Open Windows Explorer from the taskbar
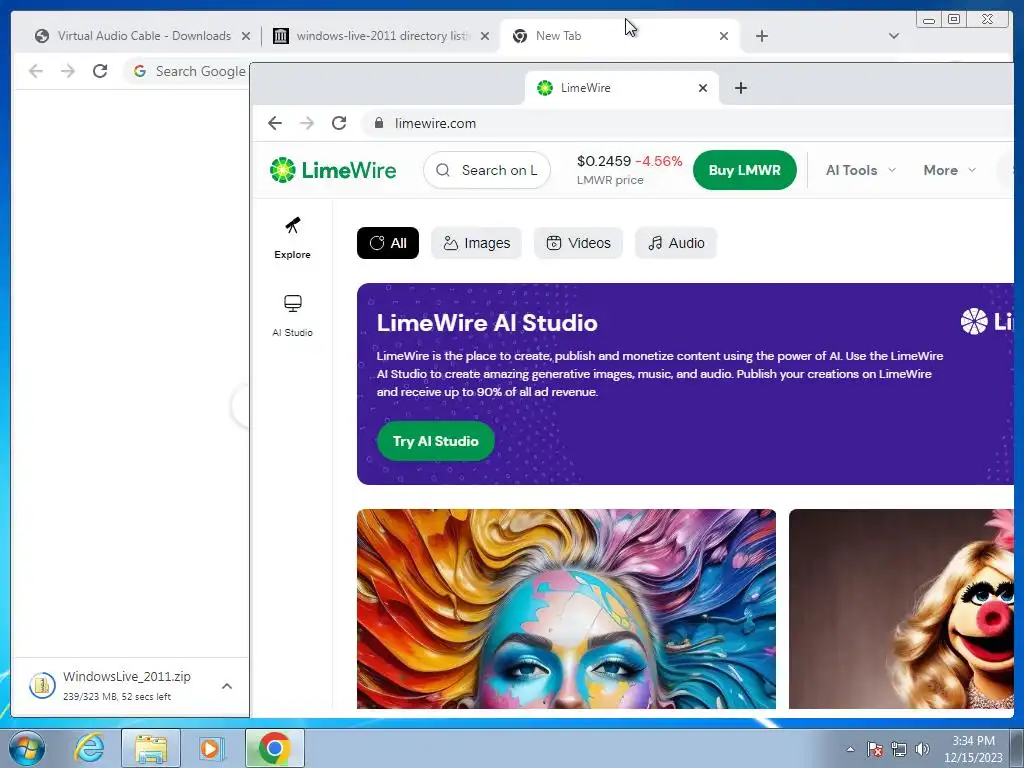The image size is (1024, 768). tap(151, 748)
